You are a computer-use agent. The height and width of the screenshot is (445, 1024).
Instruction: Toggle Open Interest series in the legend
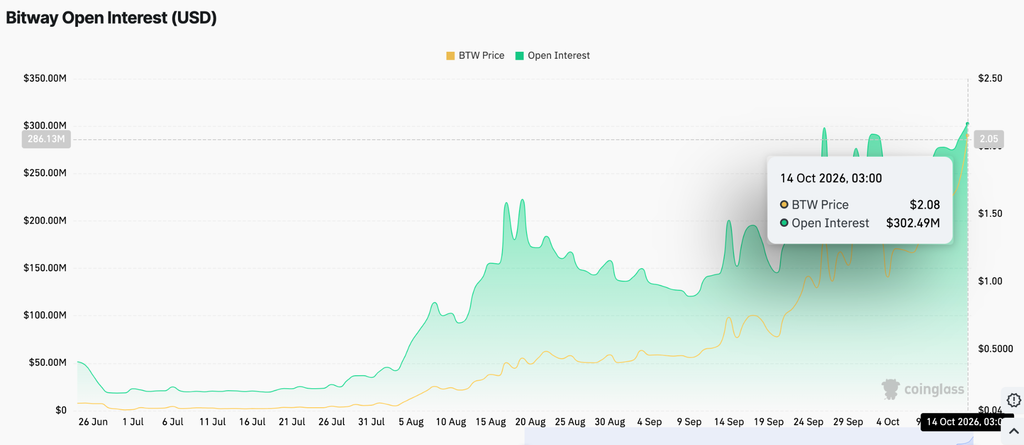pos(552,56)
